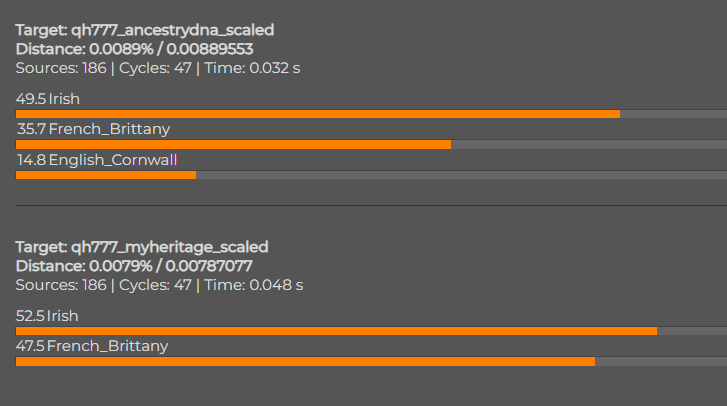The width and height of the screenshot is (727, 406).
Task: Select the 47.5 French_Brittany label
Action: tap(92, 346)
